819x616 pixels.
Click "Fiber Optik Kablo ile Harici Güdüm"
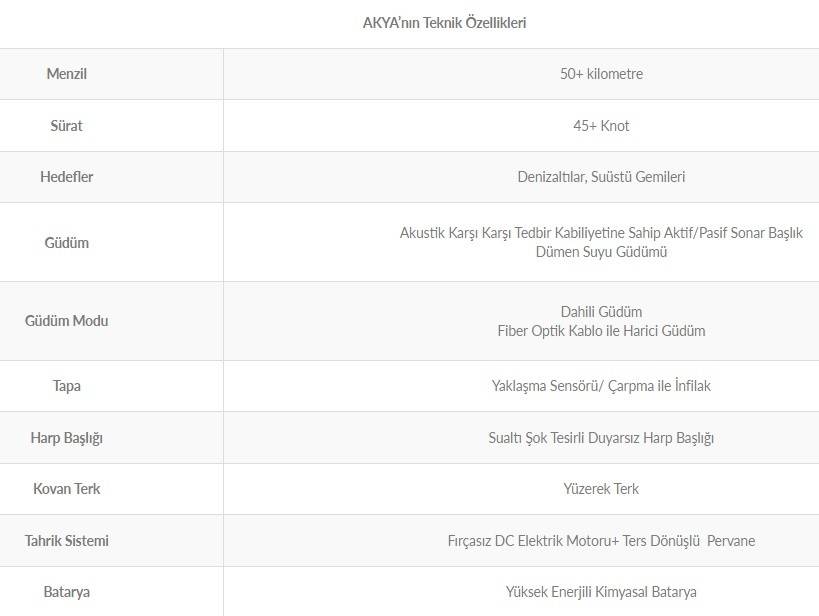pos(601,331)
